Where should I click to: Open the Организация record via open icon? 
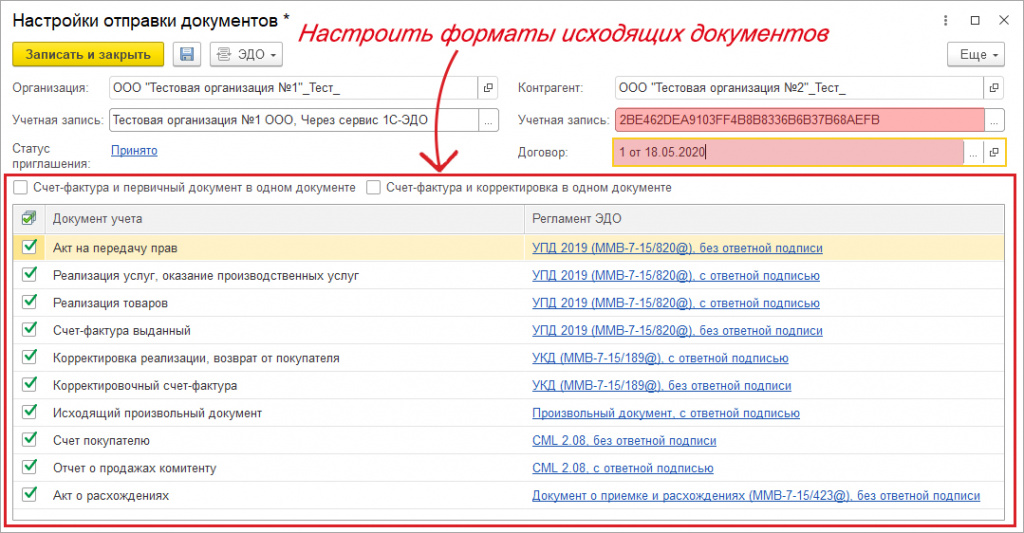pos(488,88)
